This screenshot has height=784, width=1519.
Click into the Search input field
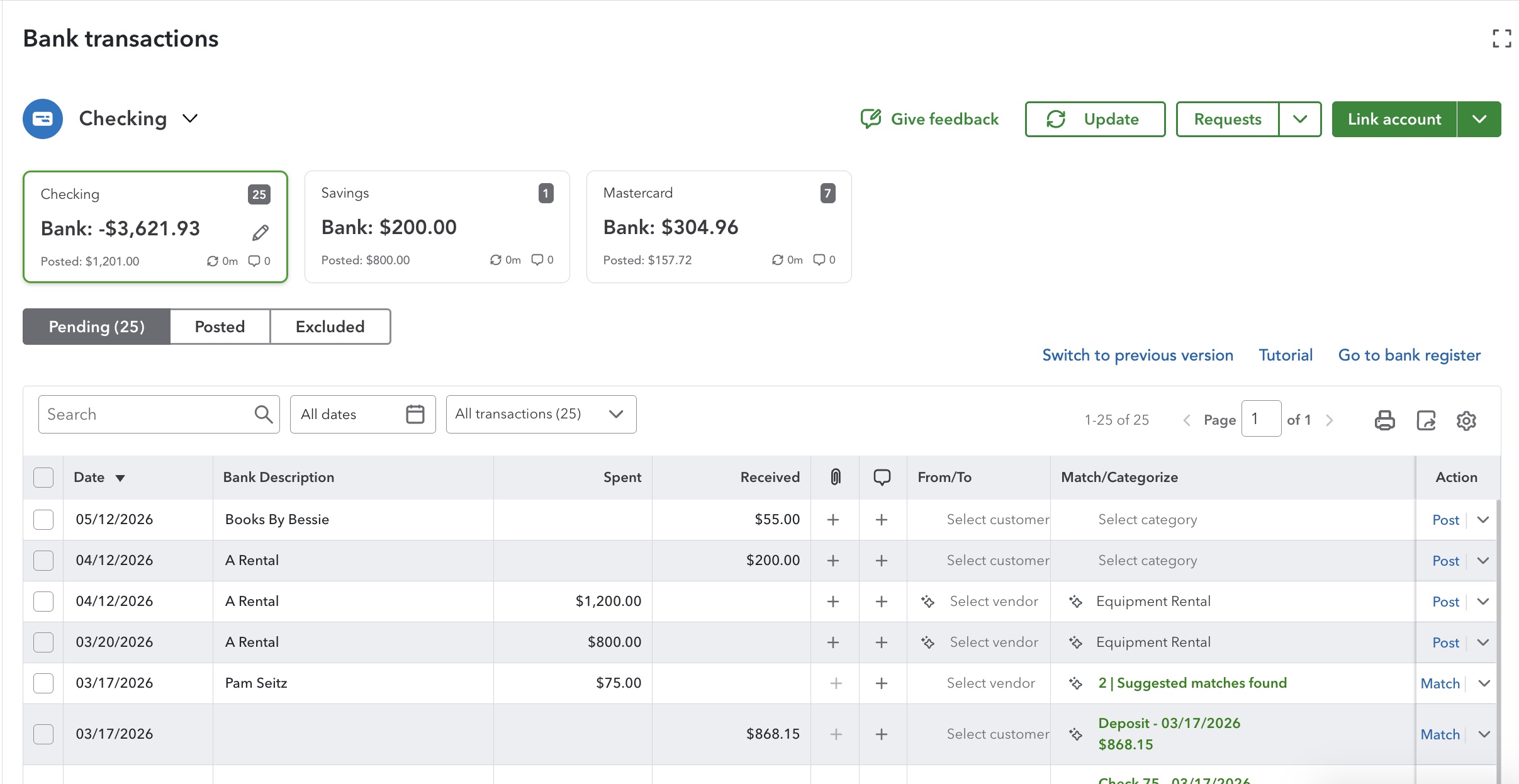[145, 414]
